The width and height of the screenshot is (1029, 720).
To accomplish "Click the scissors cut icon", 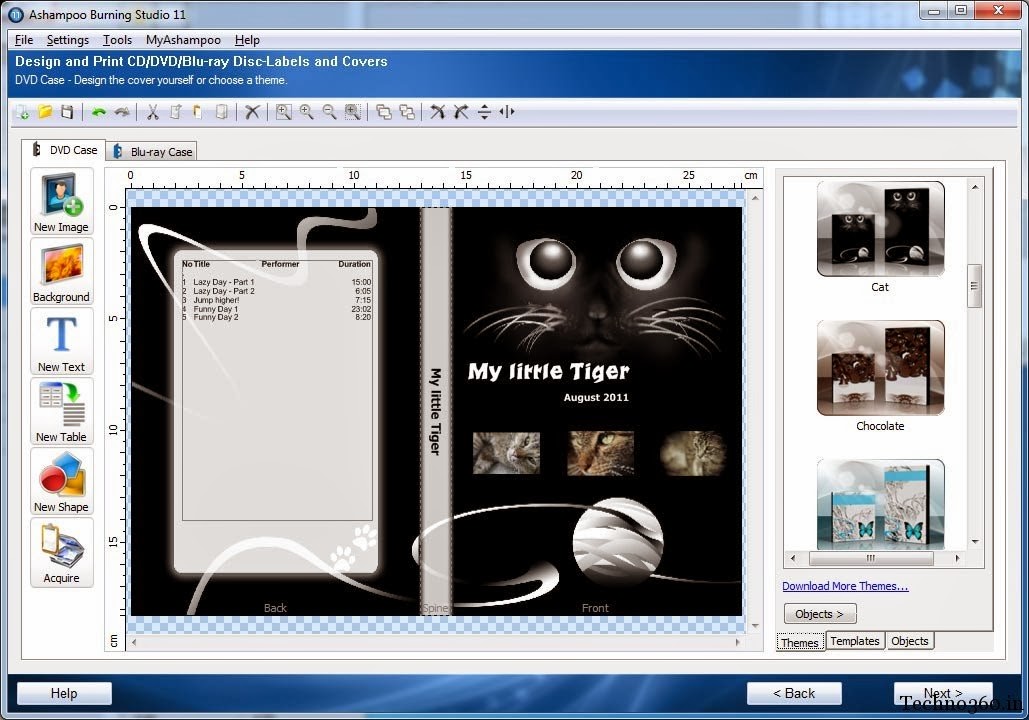I will tap(152, 112).
